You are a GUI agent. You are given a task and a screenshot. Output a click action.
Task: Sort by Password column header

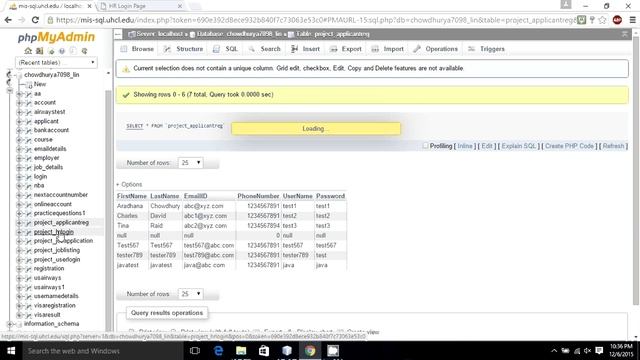pos(330,196)
